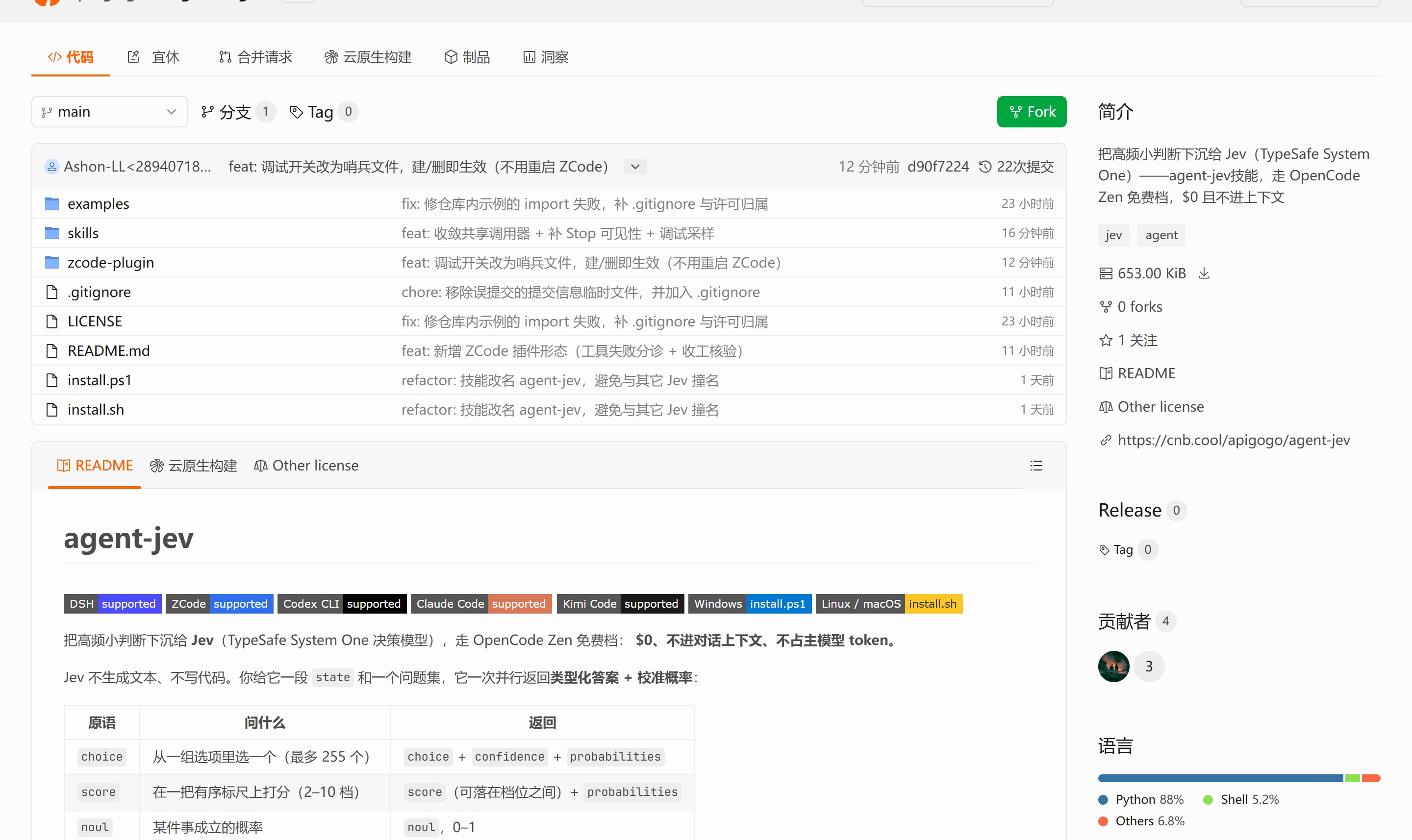Open the README outline list icon

pyautogui.click(x=1036, y=465)
